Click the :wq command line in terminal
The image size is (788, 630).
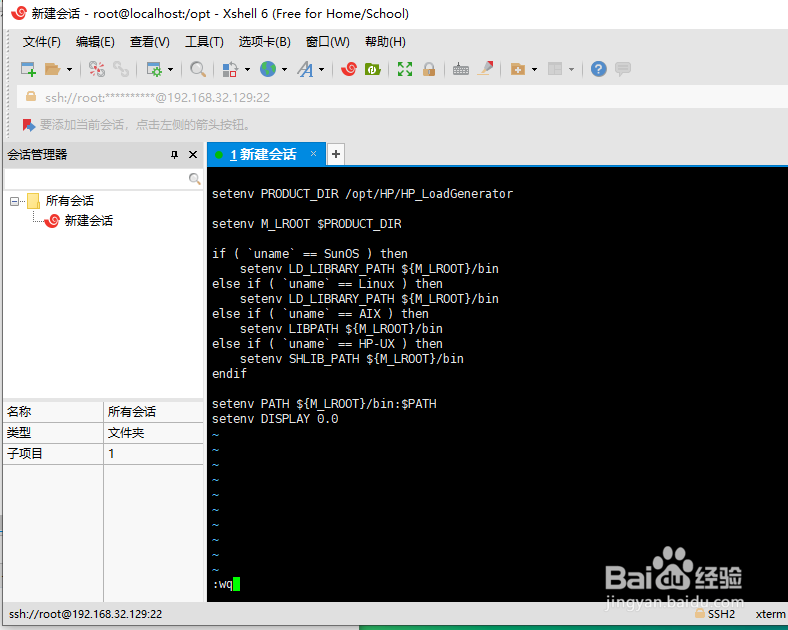(x=226, y=584)
